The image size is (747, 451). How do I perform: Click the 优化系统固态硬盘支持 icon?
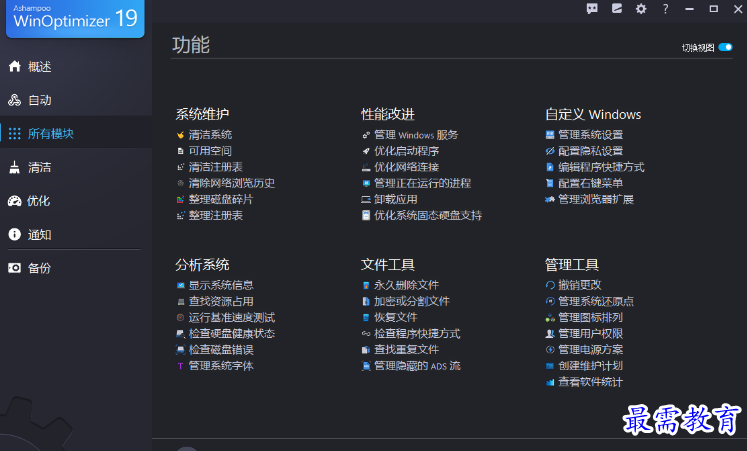point(366,216)
